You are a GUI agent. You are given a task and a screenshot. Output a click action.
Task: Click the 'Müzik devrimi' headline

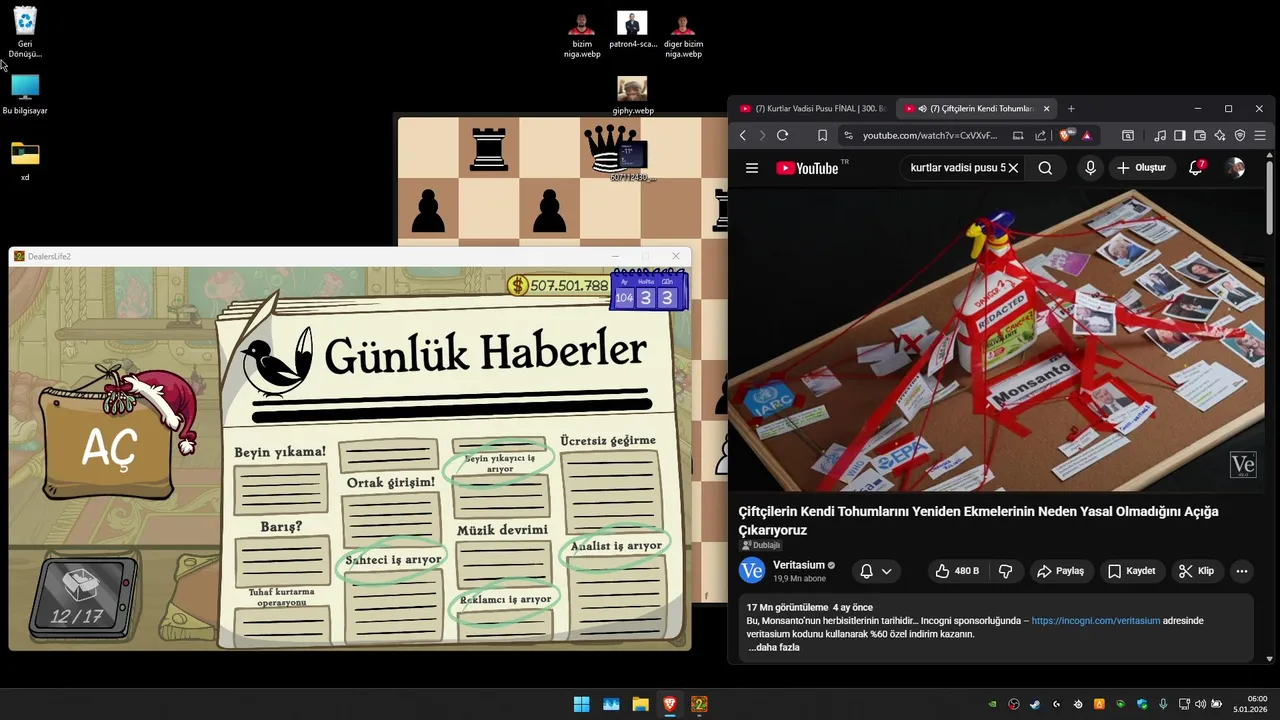click(502, 530)
